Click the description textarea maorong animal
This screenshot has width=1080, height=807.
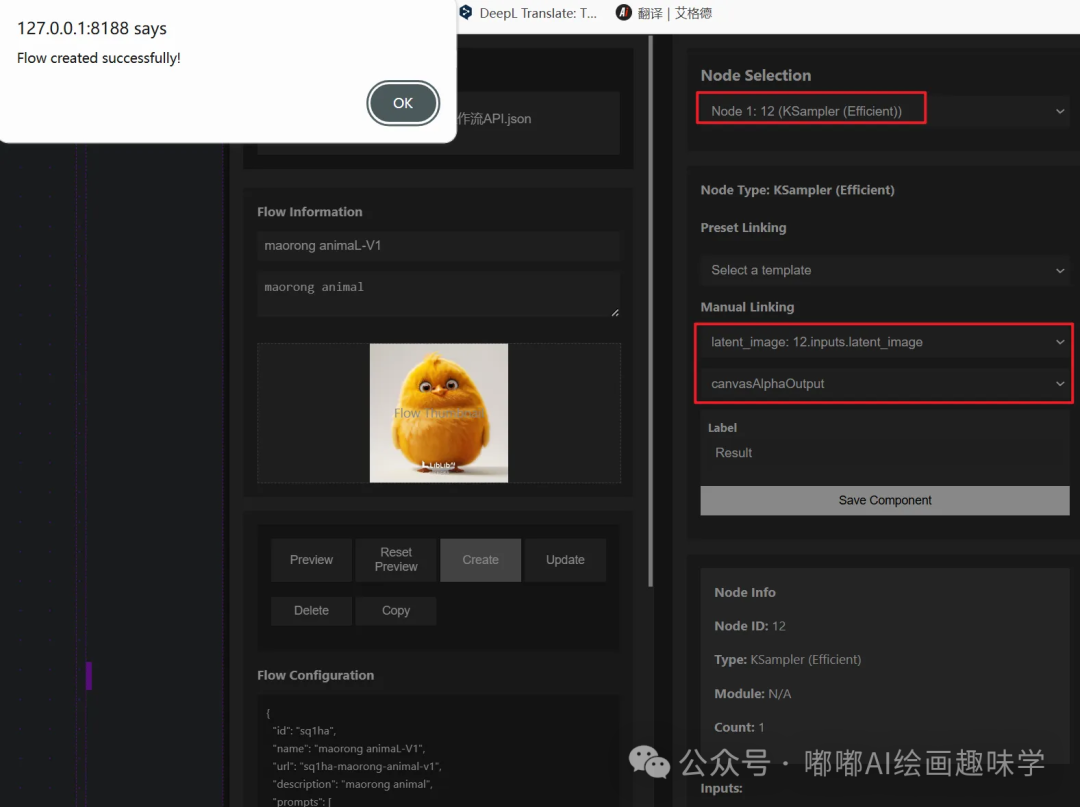point(438,294)
